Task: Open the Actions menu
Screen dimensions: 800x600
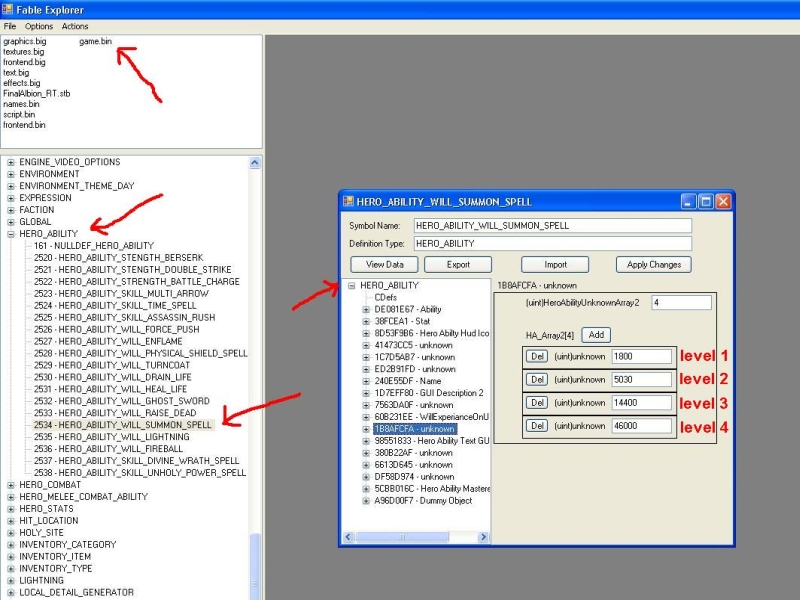Action: tap(75, 26)
